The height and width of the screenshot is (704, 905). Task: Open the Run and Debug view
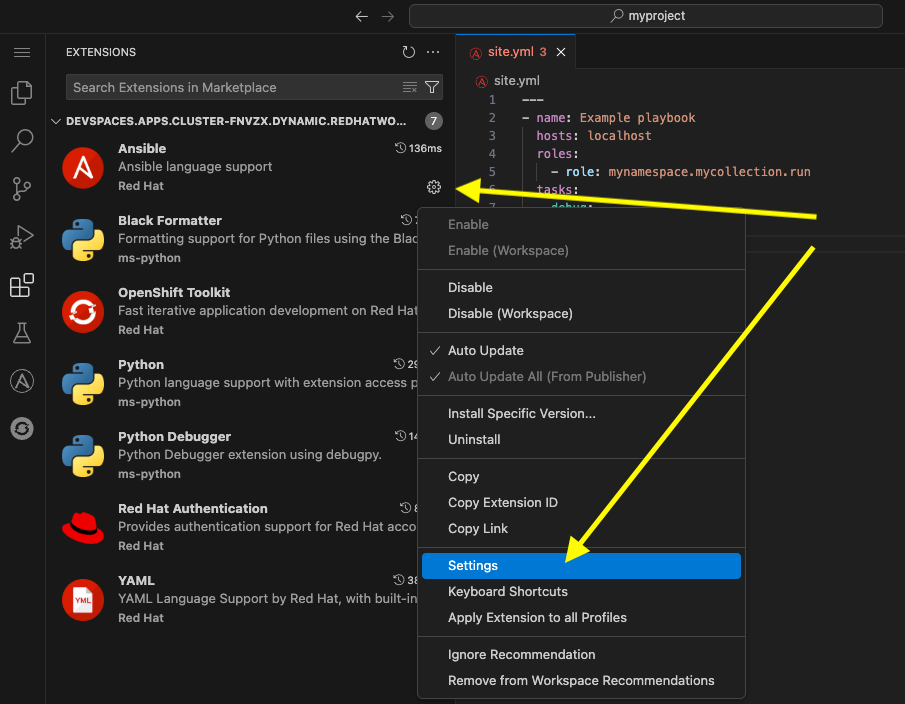click(22, 237)
